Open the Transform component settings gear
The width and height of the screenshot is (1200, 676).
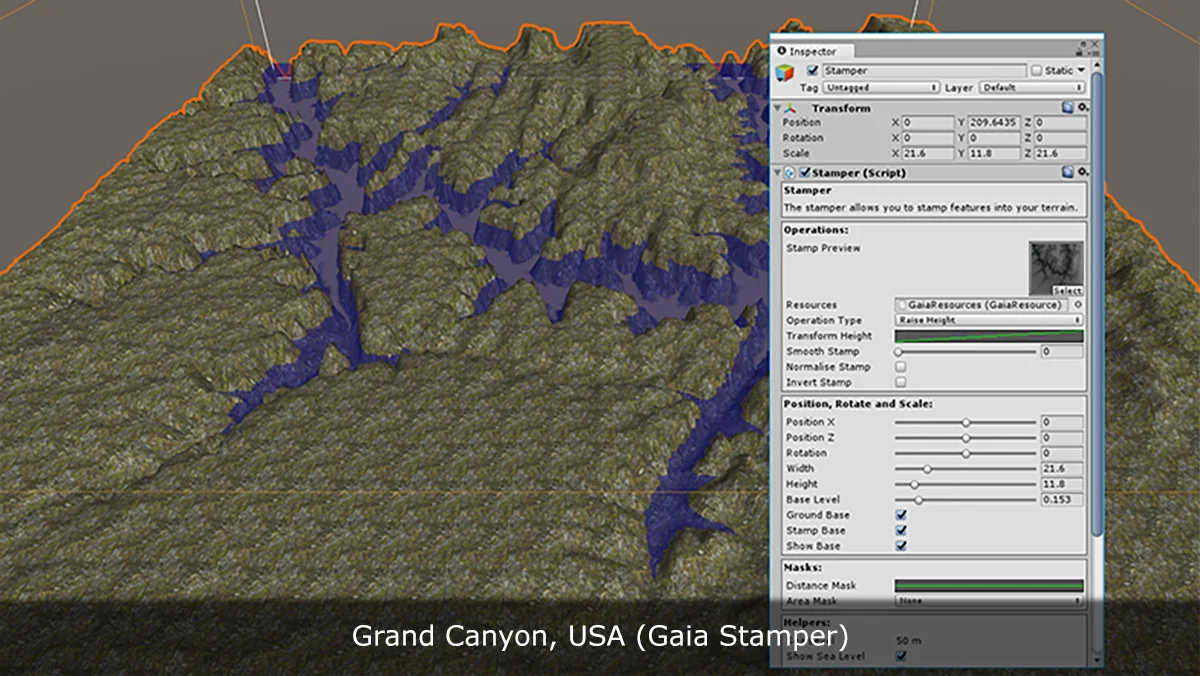pos(1083,107)
